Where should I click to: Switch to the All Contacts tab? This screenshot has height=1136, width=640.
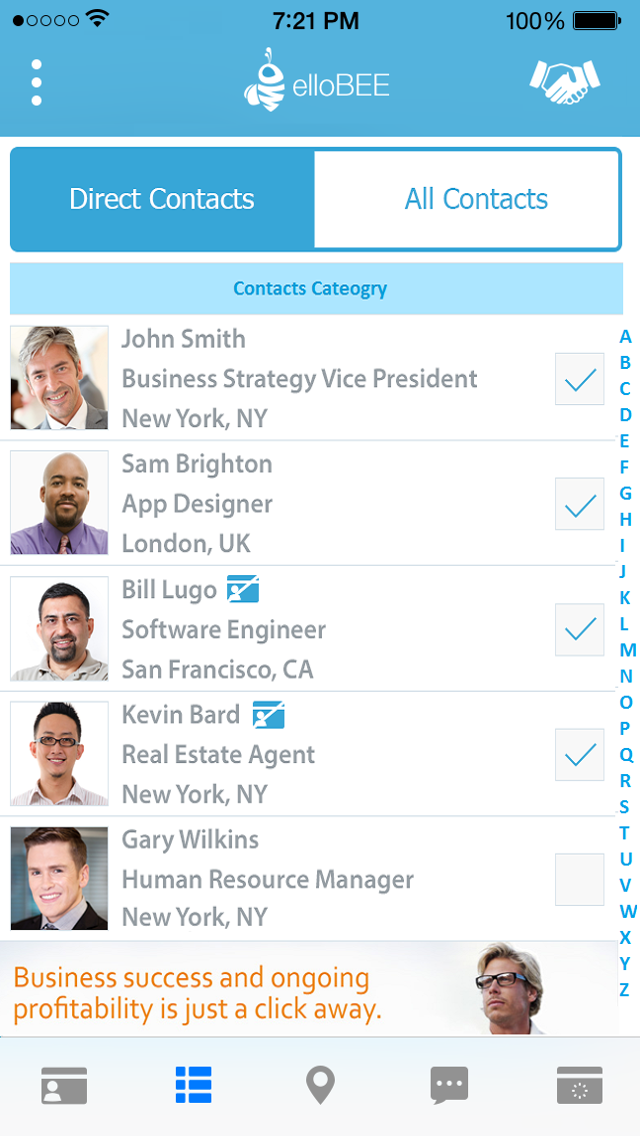(x=476, y=199)
